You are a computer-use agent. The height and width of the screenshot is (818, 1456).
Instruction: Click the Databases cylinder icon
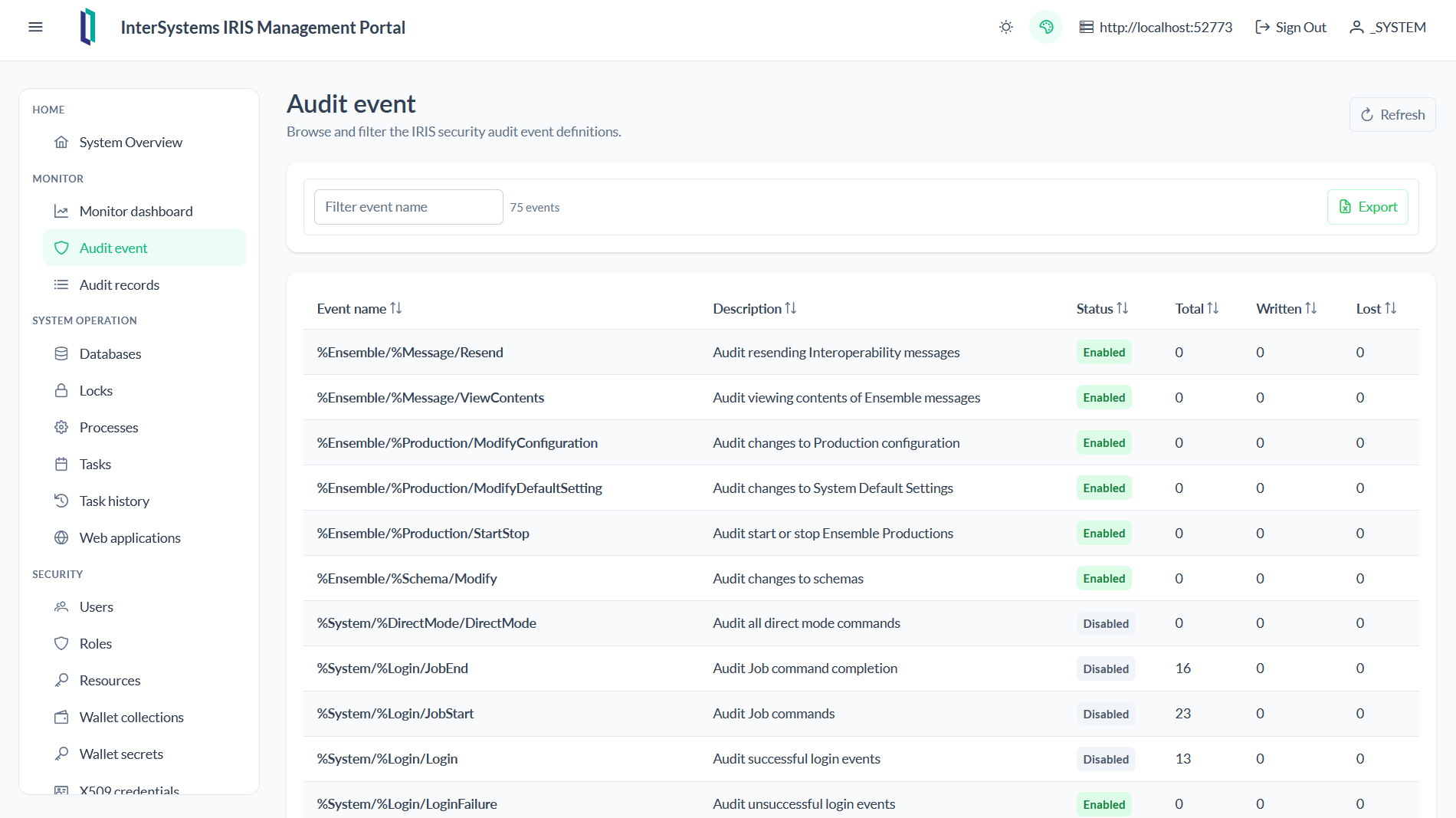pyautogui.click(x=61, y=354)
